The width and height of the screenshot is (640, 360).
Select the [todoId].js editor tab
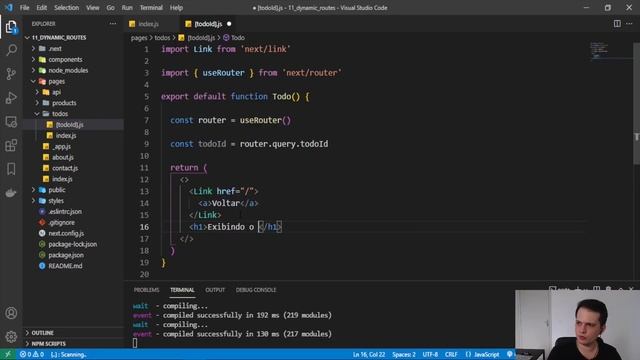[x=208, y=24]
